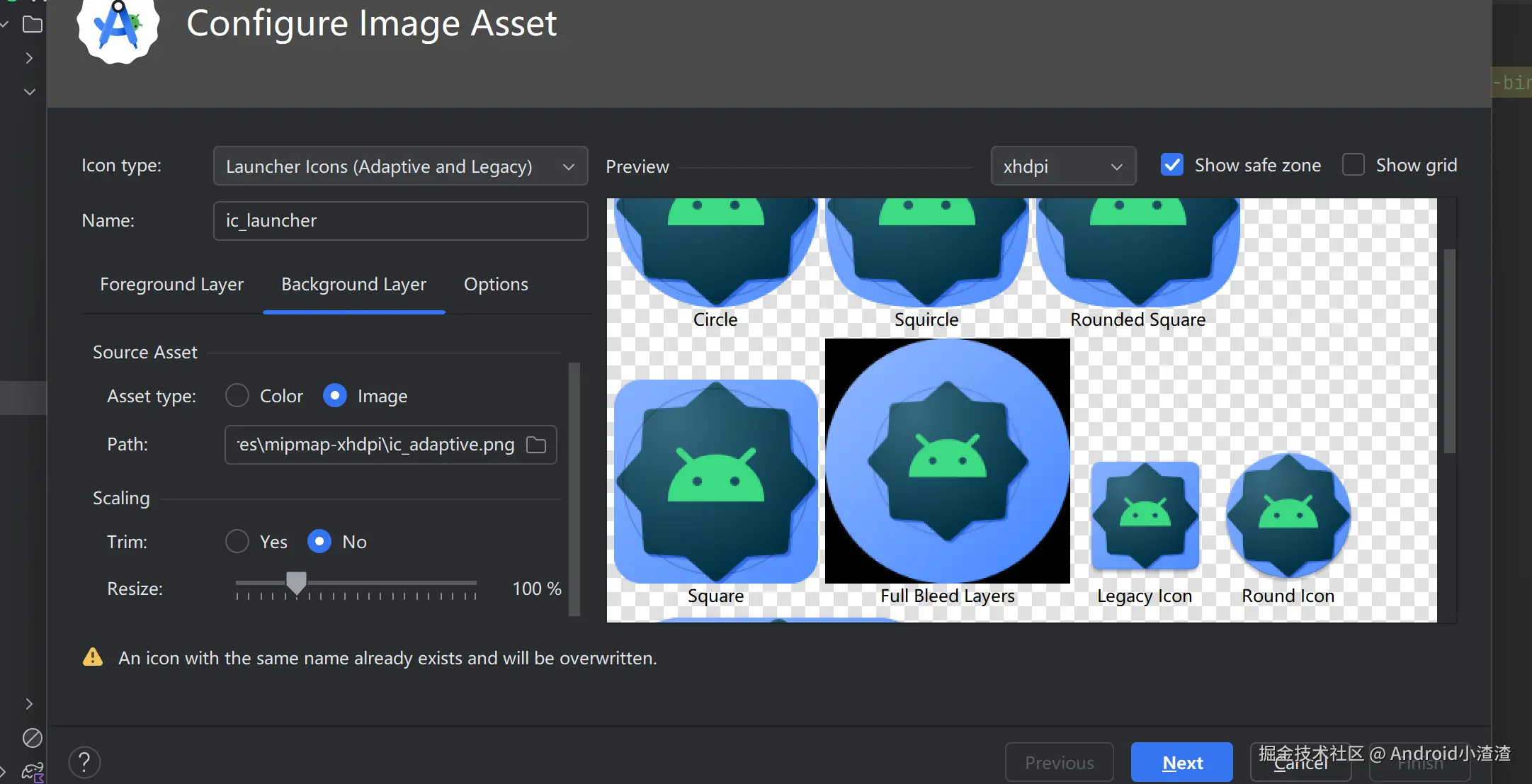Image resolution: width=1532 pixels, height=784 pixels.
Task: Click the Android Studio logo icon
Action: (x=118, y=28)
